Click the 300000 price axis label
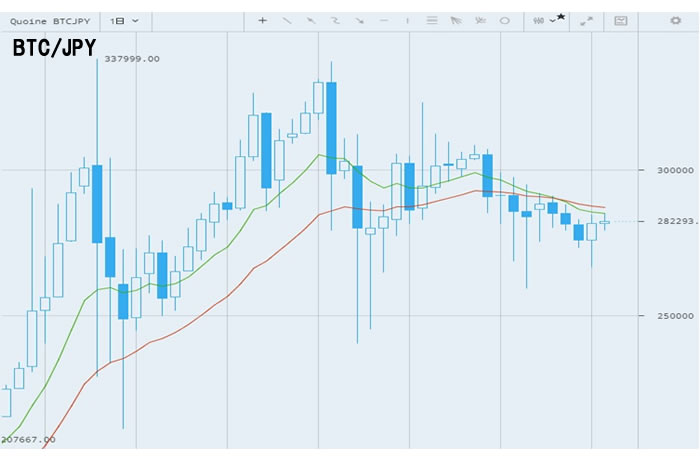The width and height of the screenshot is (700, 460). click(675, 170)
